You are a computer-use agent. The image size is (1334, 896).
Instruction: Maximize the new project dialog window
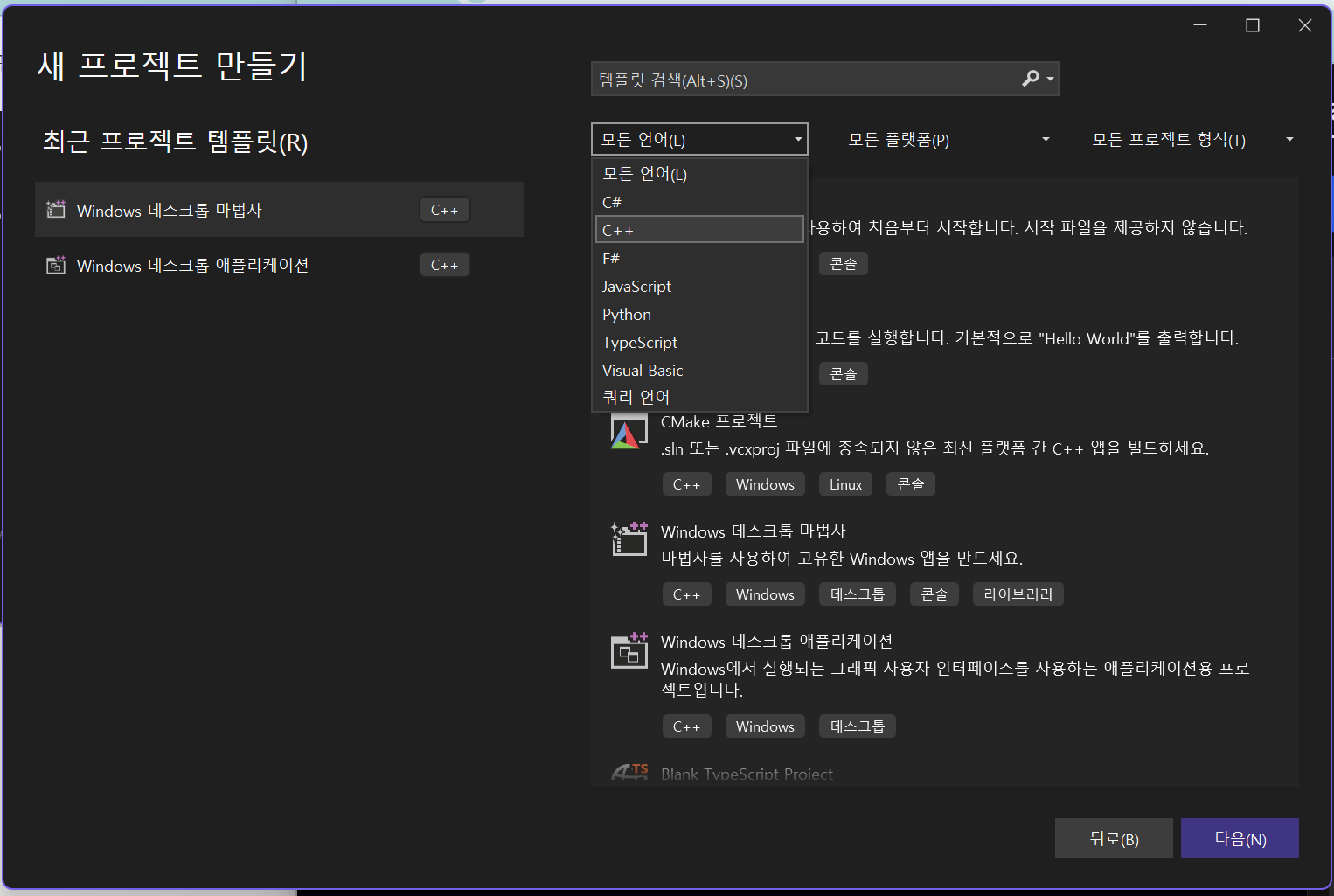click(x=1252, y=25)
